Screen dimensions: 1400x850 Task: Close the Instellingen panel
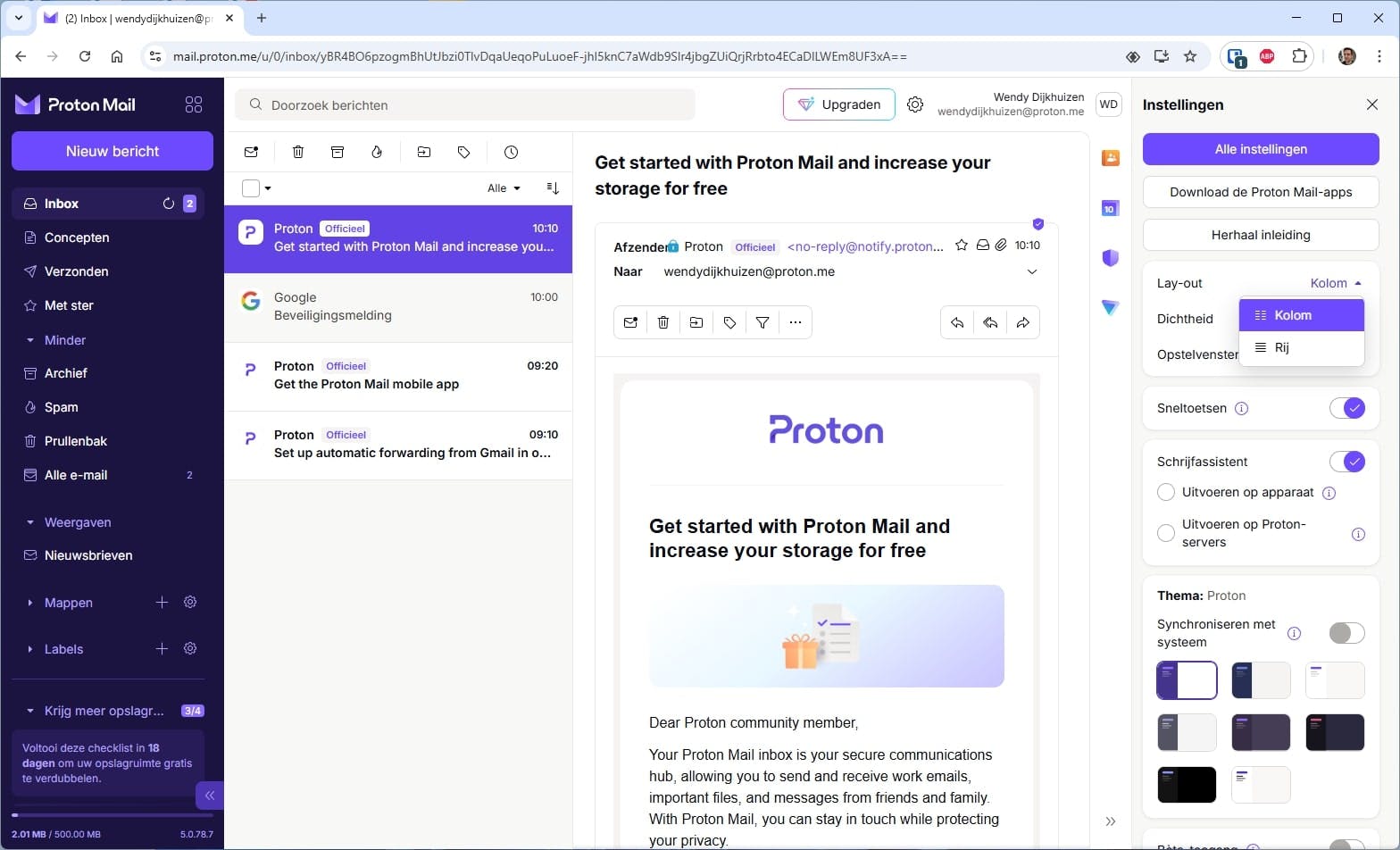(1372, 104)
